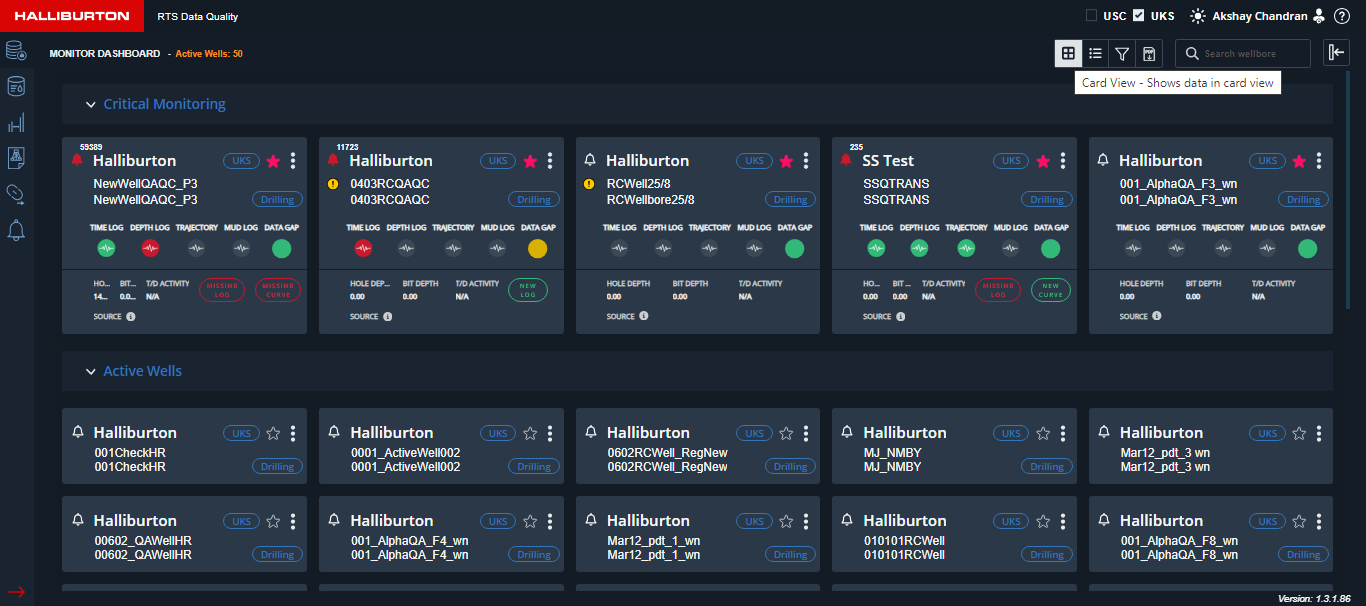Screen dimensions: 1366x606
Task: Click Missing Log badge on SSQTRANS card
Action: pos(998,290)
